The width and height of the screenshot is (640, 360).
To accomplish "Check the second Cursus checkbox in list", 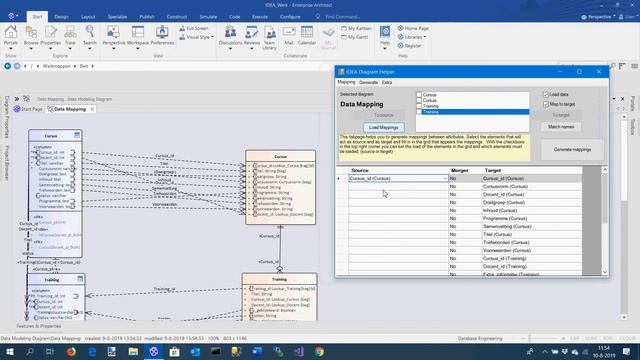I will click(419, 100).
